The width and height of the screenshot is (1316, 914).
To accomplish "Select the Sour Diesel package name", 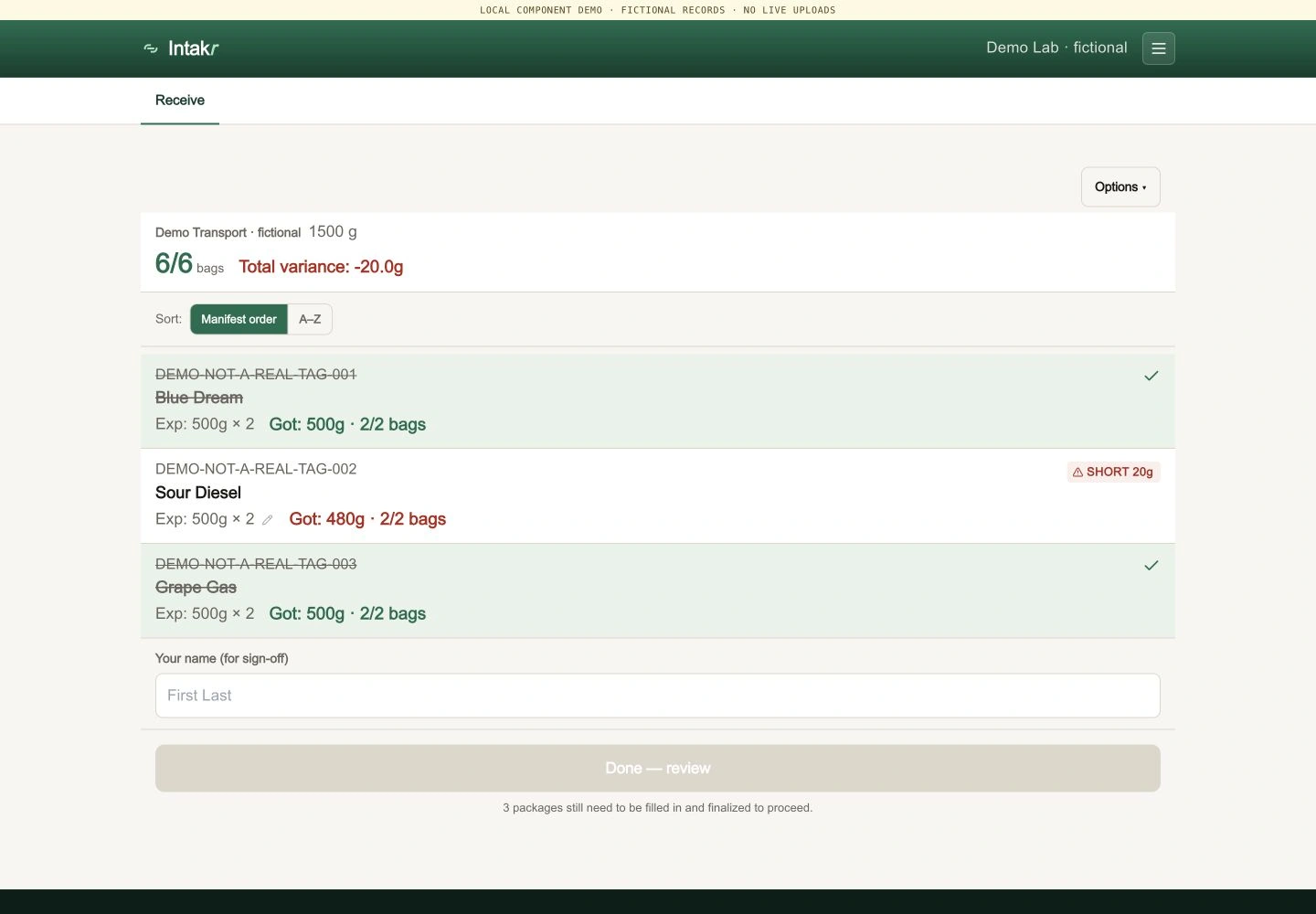I will (x=198, y=493).
